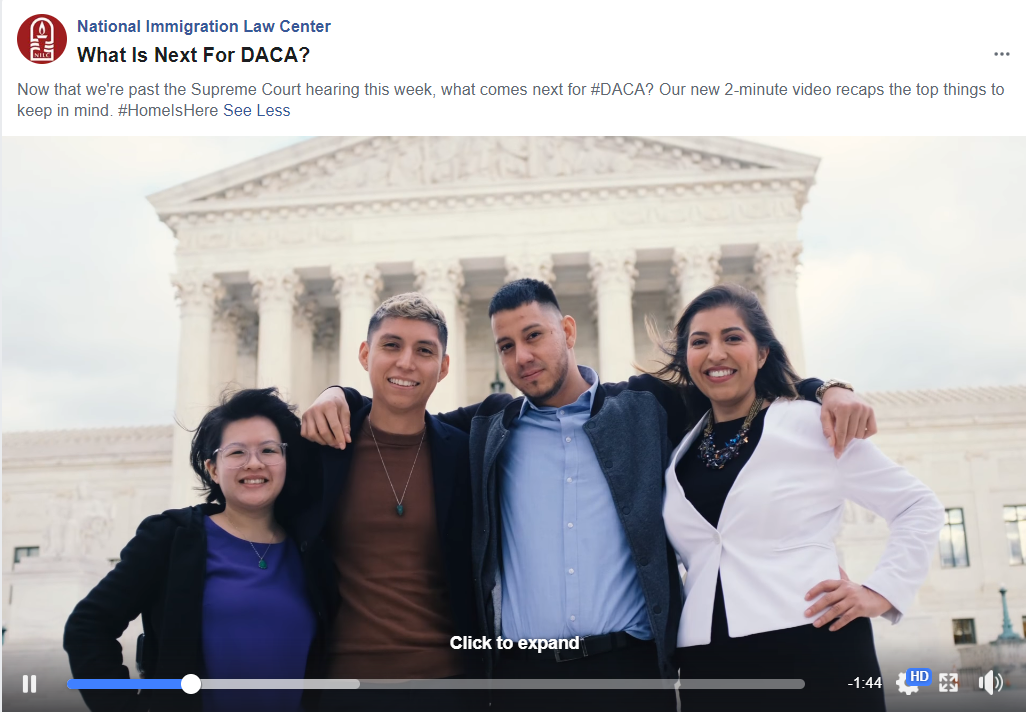
Task: Open the video quality settings gear
Action: (906, 685)
